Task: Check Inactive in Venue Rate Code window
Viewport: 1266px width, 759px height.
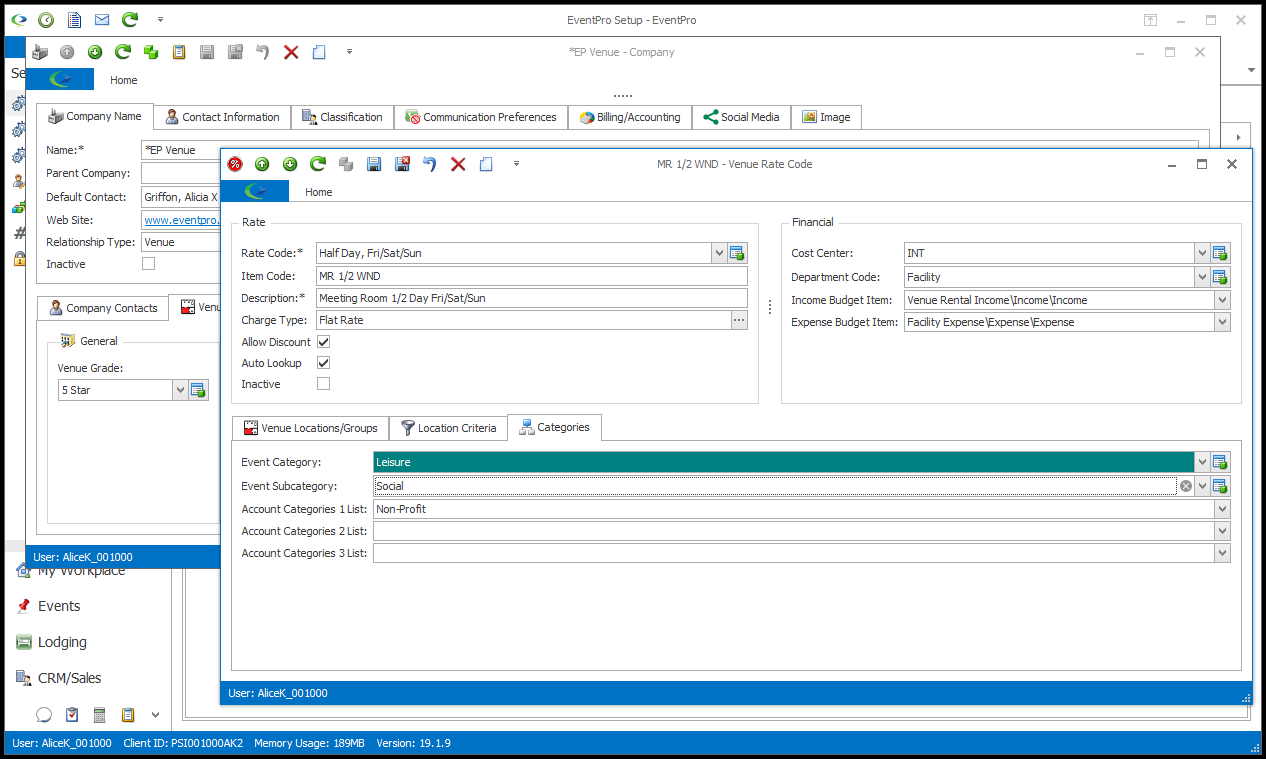Action: (323, 384)
